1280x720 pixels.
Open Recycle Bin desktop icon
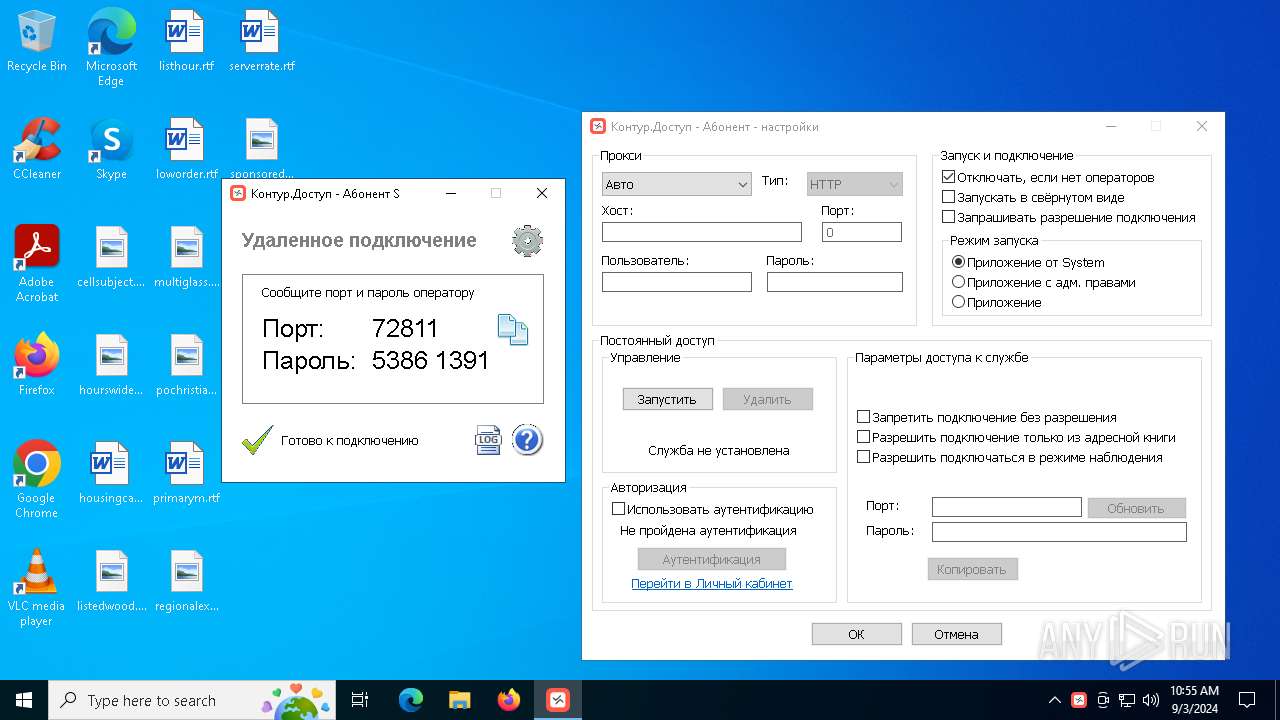tap(37, 42)
